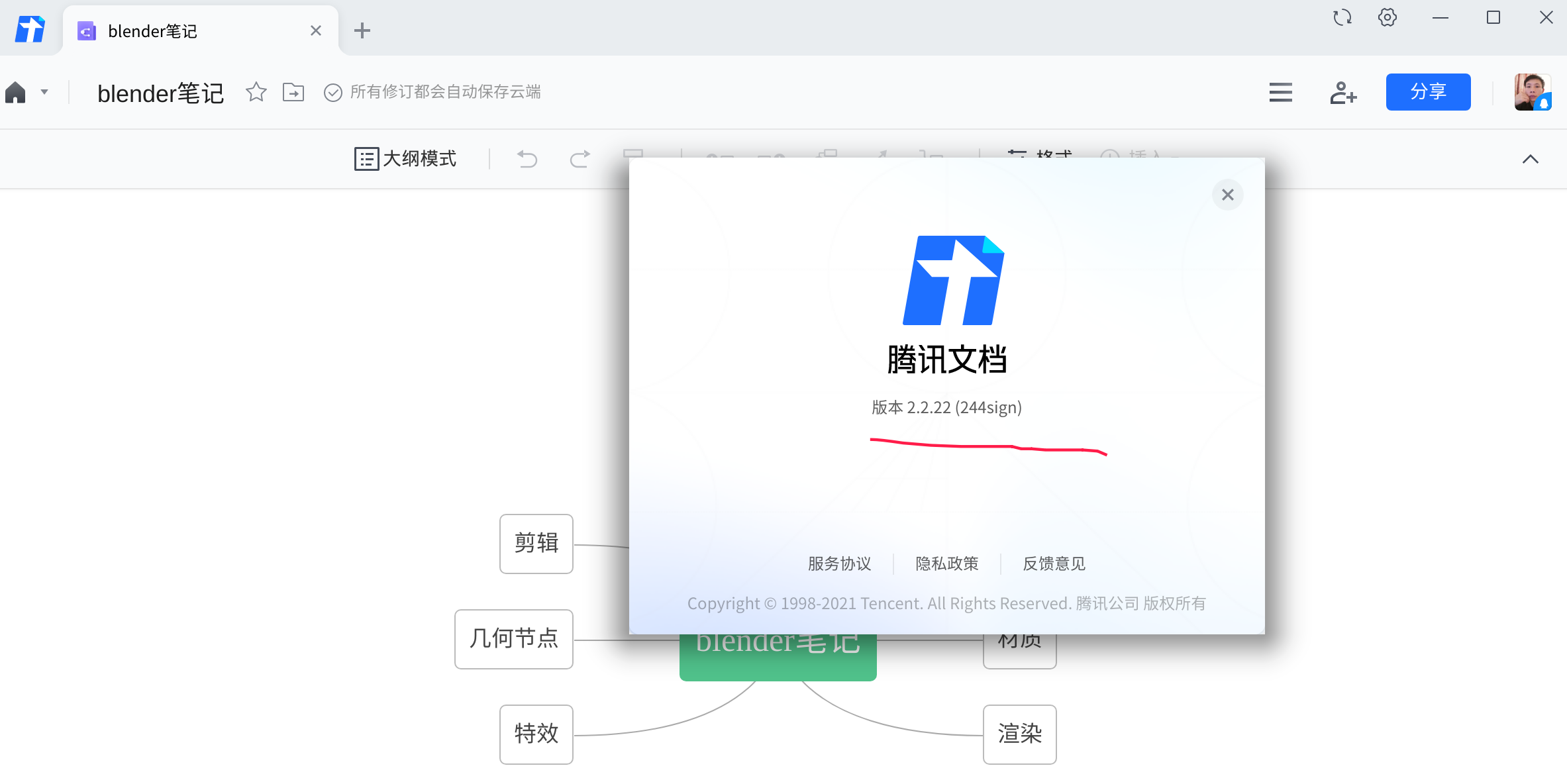Image resolution: width=1567 pixels, height=784 pixels.
Task: Click the blue 分享 (Share) button
Action: [x=1428, y=92]
